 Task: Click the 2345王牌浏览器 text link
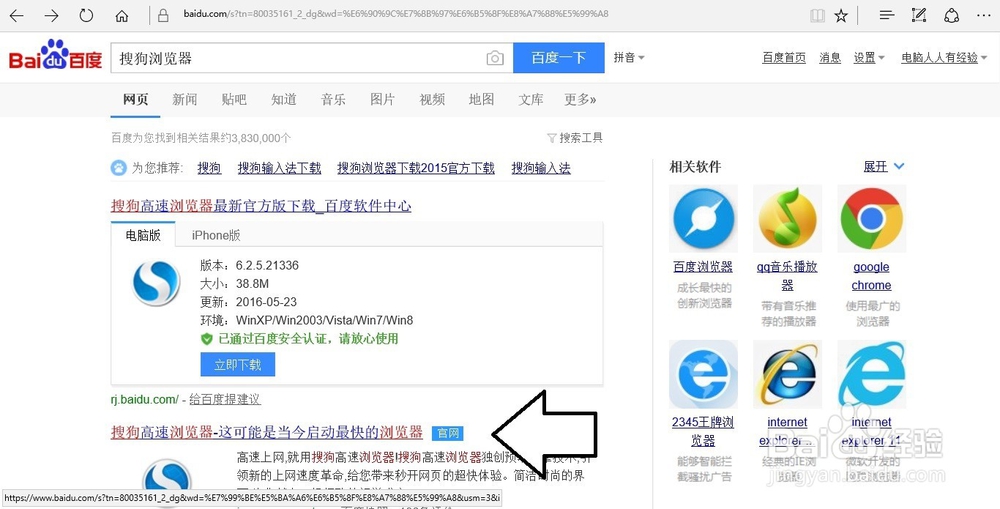coord(703,431)
